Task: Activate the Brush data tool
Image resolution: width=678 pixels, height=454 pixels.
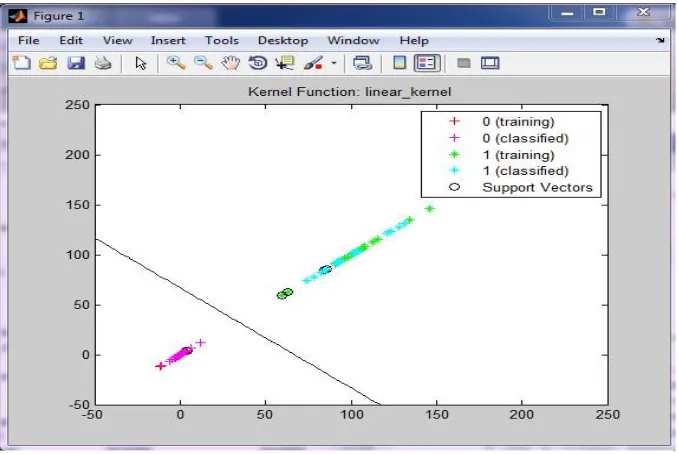Action: (x=313, y=63)
